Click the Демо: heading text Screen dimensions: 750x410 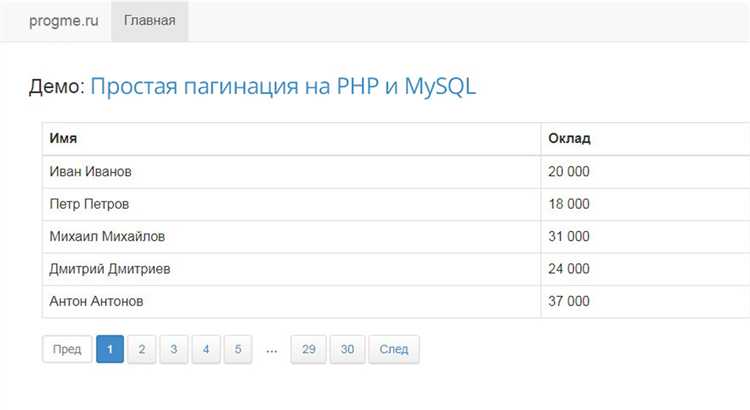[56, 87]
